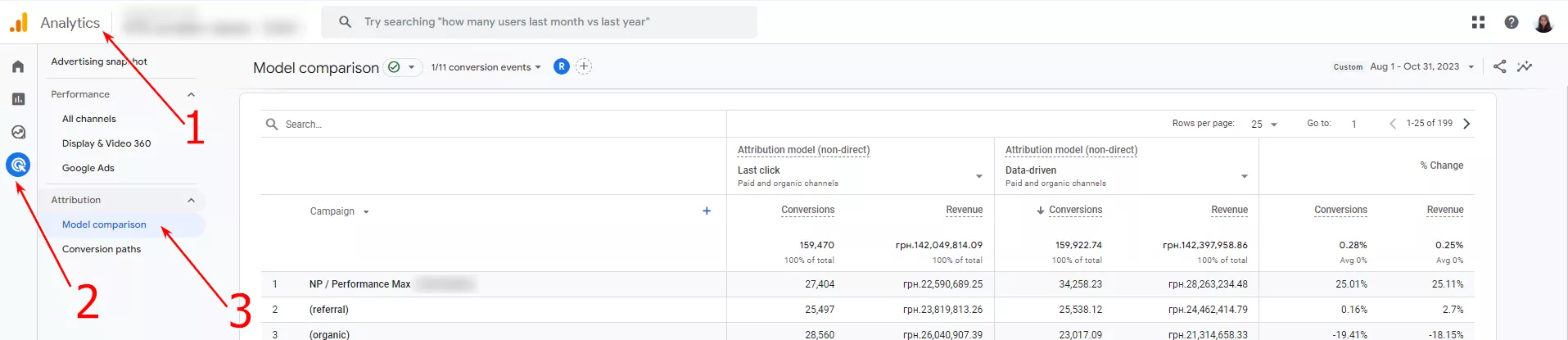Click the 1-25 of 199 pagination text
The width and height of the screenshot is (1568, 340).
pos(1429,123)
